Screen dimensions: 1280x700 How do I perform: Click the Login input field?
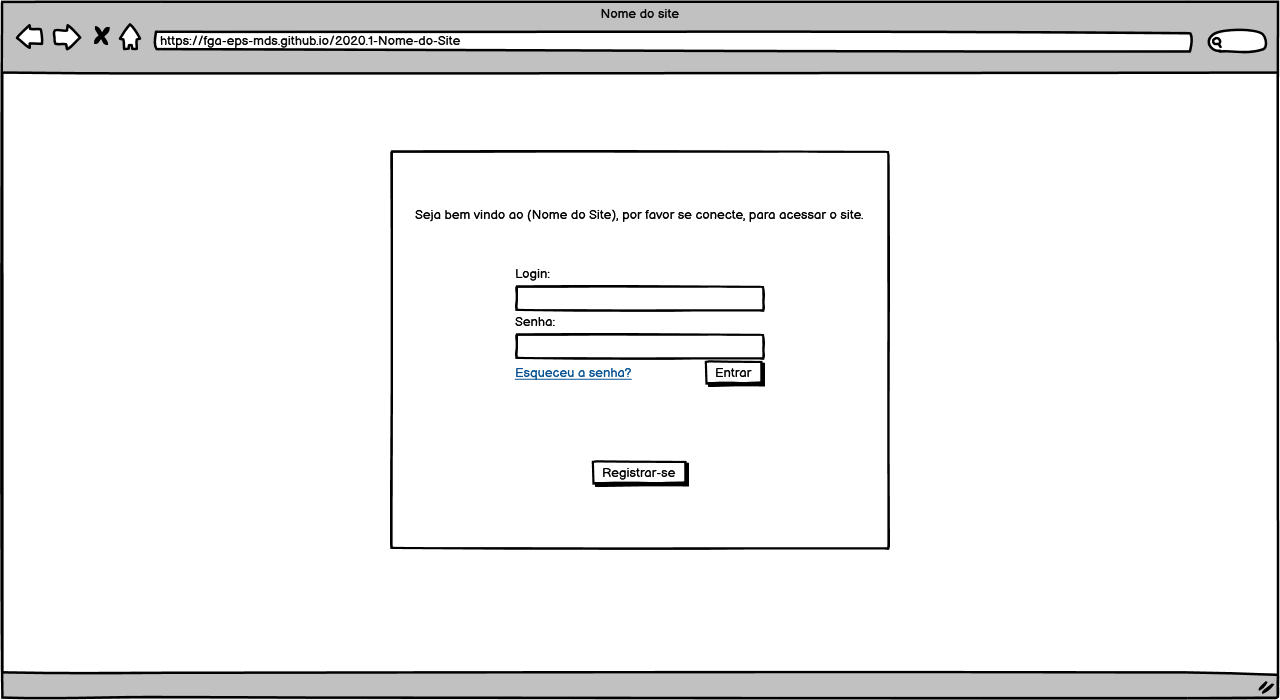[640, 299]
